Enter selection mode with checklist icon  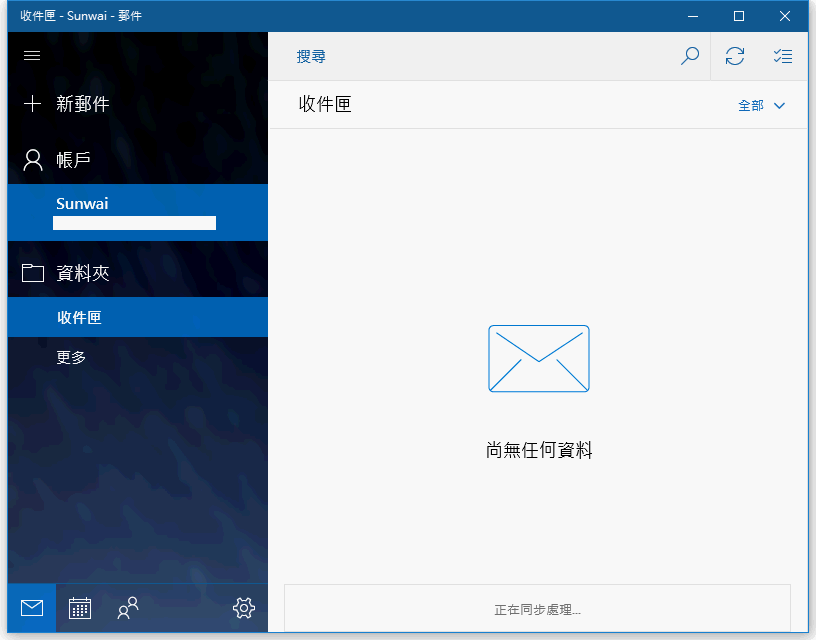coord(783,56)
